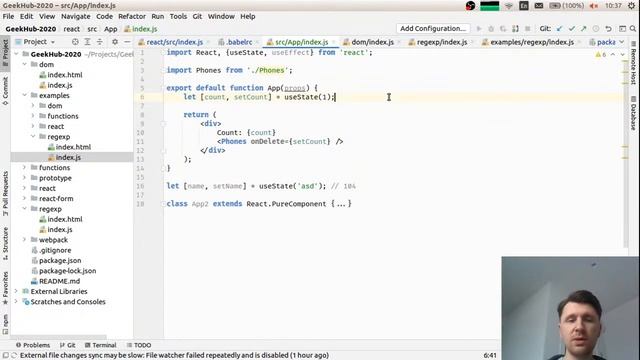The width and height of the screenshot is (640, 360).
Task: Open Project panel settings gear
Action: [x=115, y=42]
